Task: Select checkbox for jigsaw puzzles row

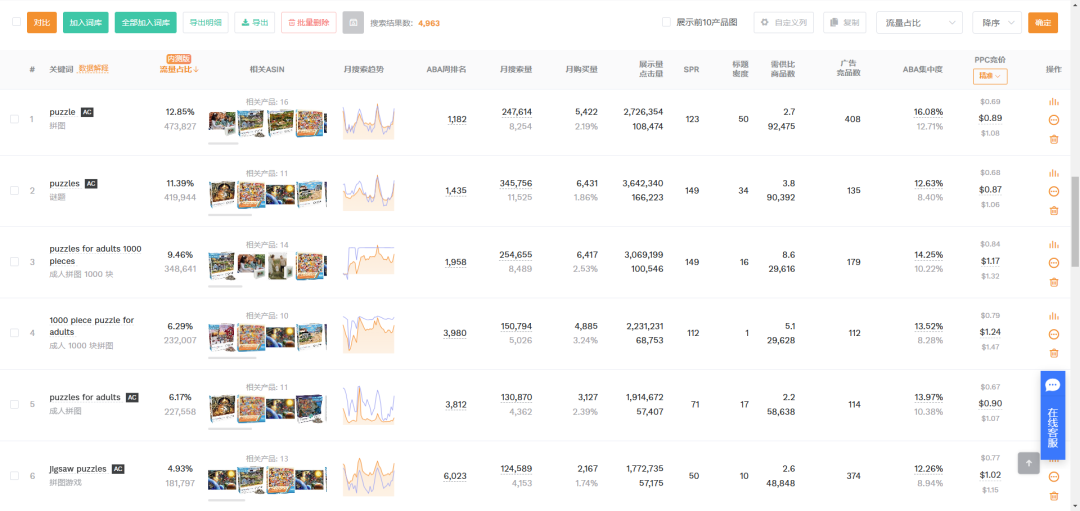Action: click(14, 476)
